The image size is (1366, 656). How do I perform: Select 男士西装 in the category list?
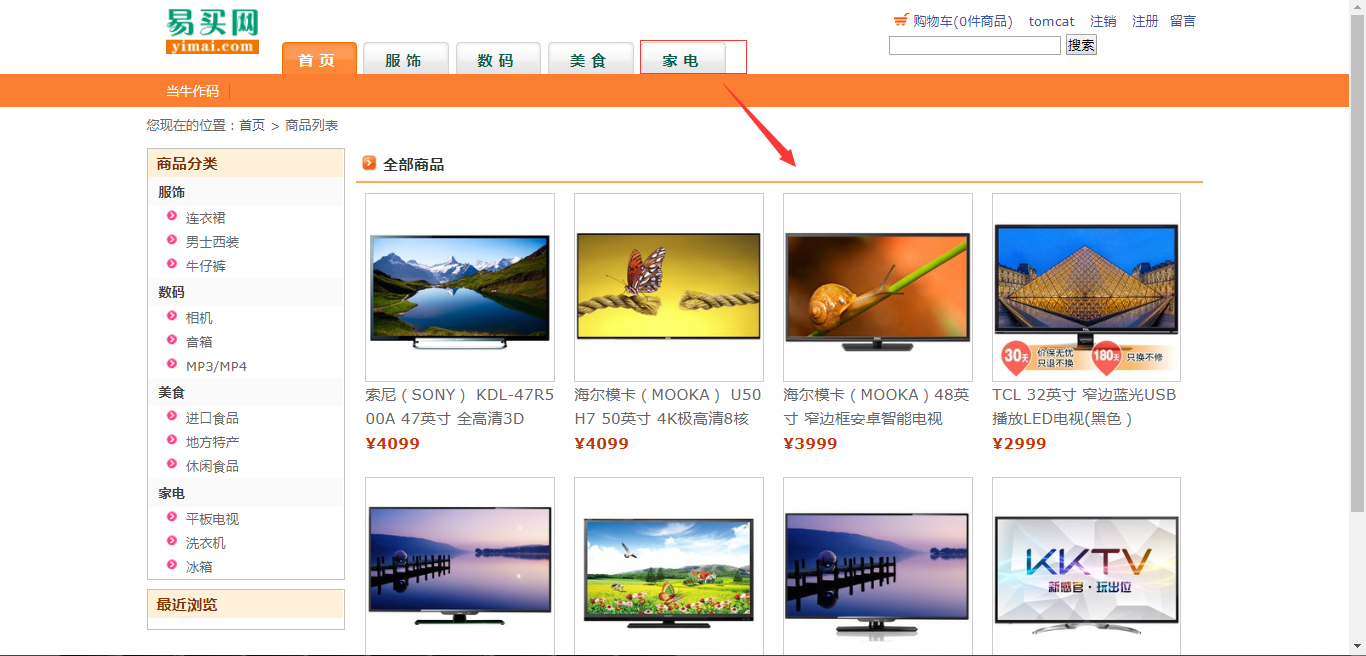tap(213, 242)
